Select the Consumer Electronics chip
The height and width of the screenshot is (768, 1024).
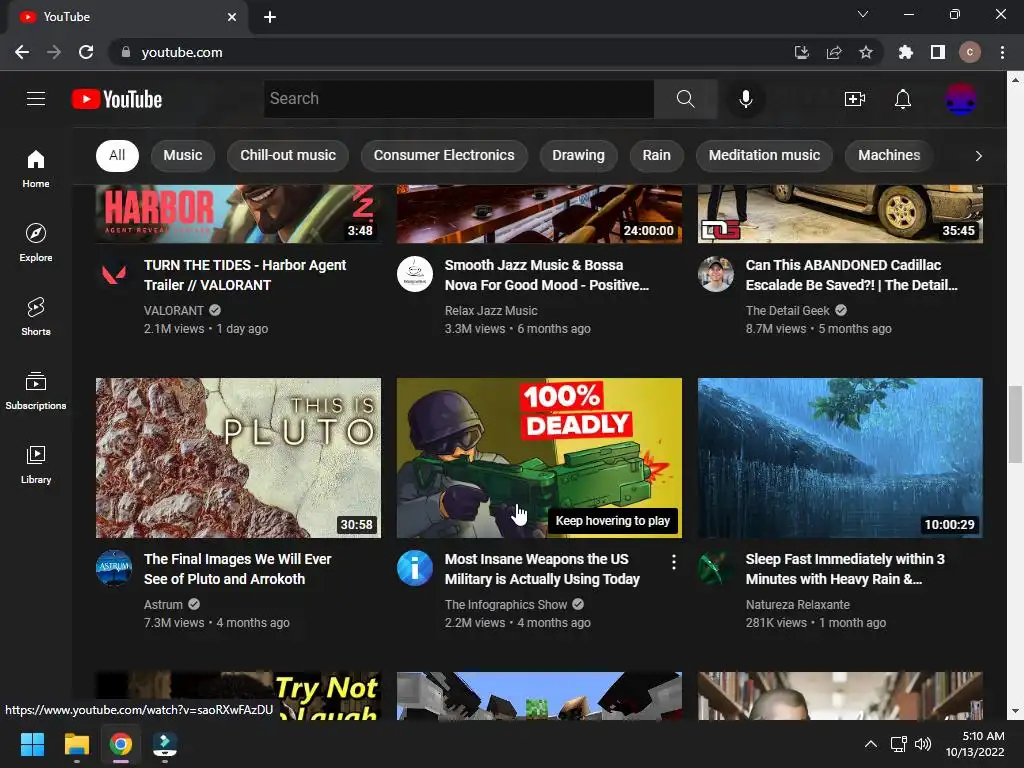(x=444, y=155)
